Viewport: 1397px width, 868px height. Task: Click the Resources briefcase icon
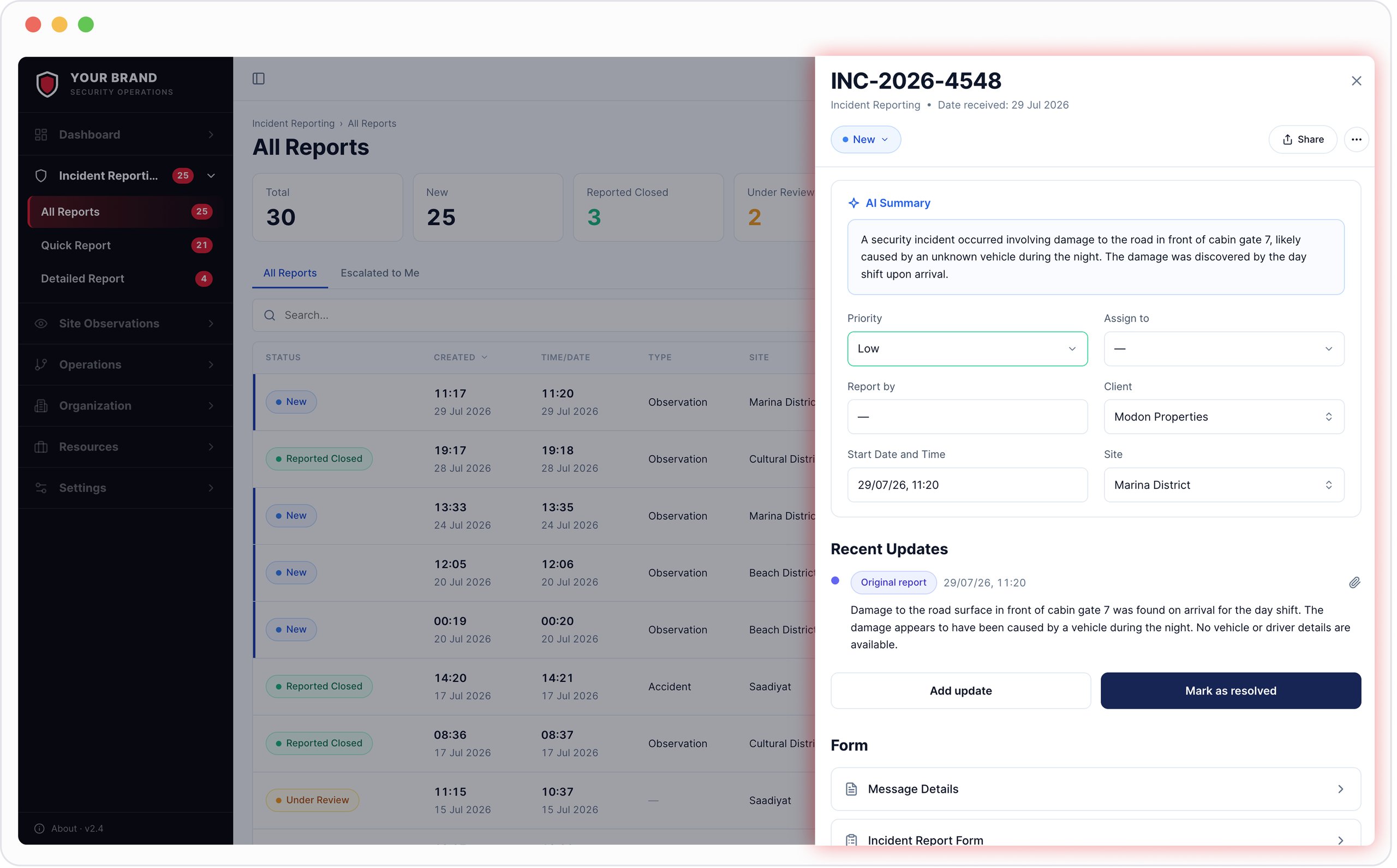click(41, 447)
